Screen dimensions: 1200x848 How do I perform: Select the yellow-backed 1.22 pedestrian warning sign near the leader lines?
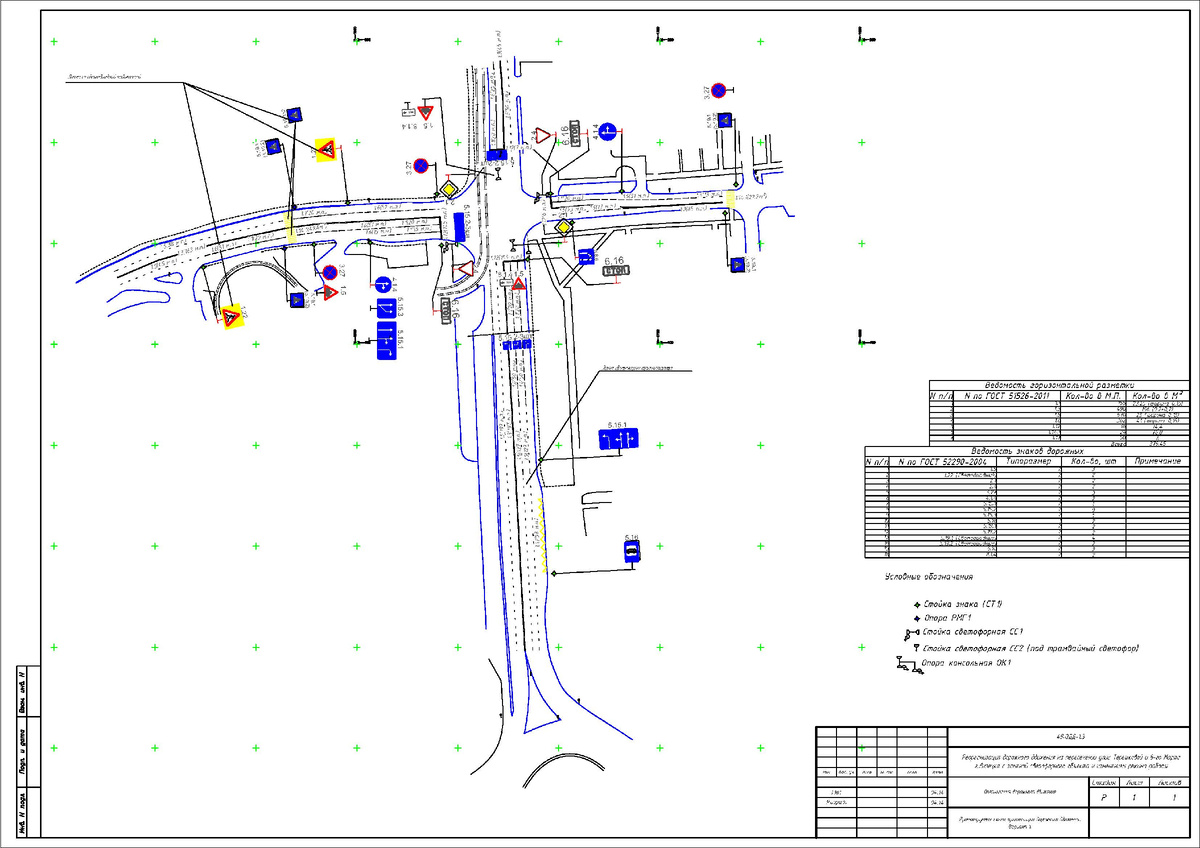point(325,149)
